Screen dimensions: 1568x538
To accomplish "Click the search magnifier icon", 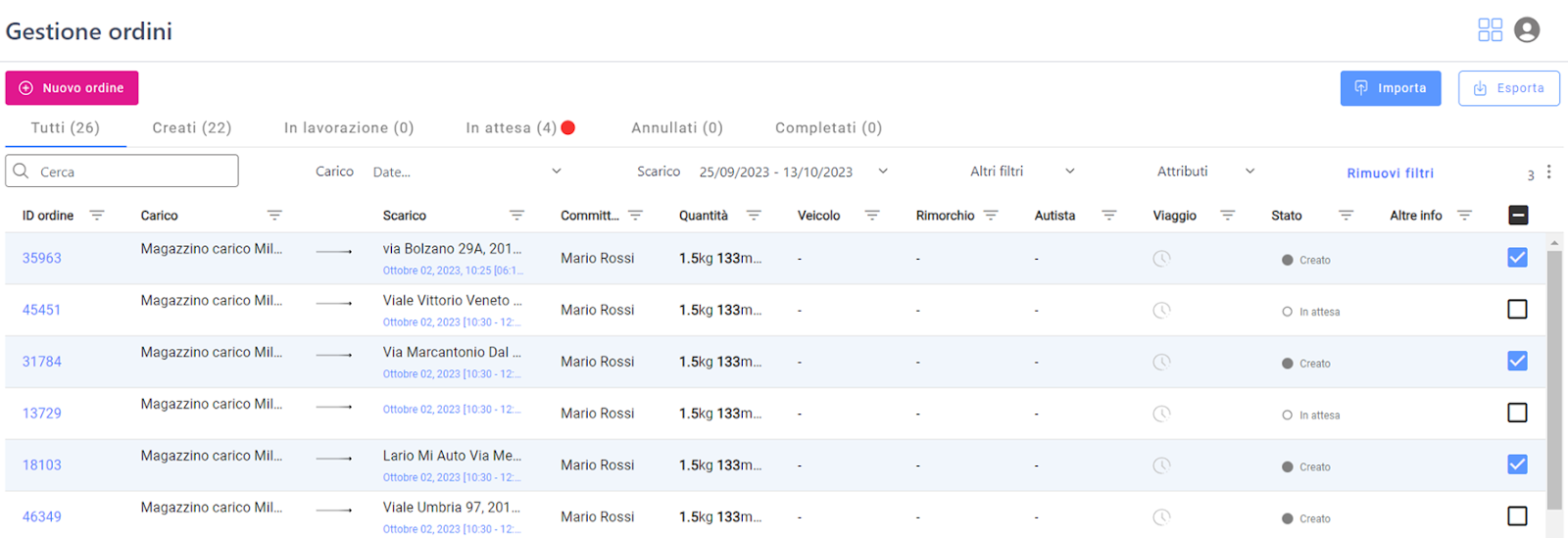I will click(x=21, y=171).
